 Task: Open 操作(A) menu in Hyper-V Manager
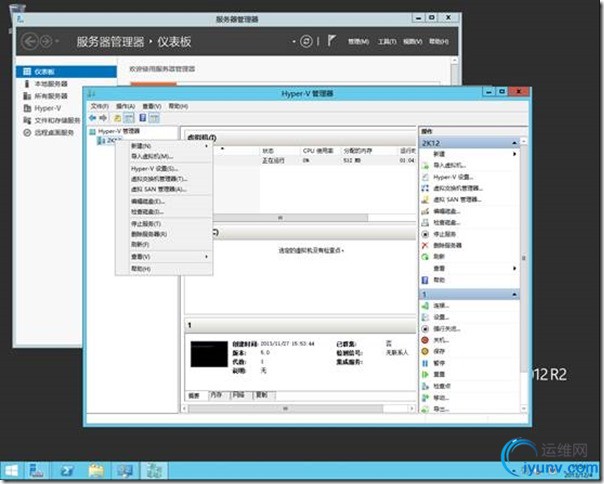coord(126,106)
